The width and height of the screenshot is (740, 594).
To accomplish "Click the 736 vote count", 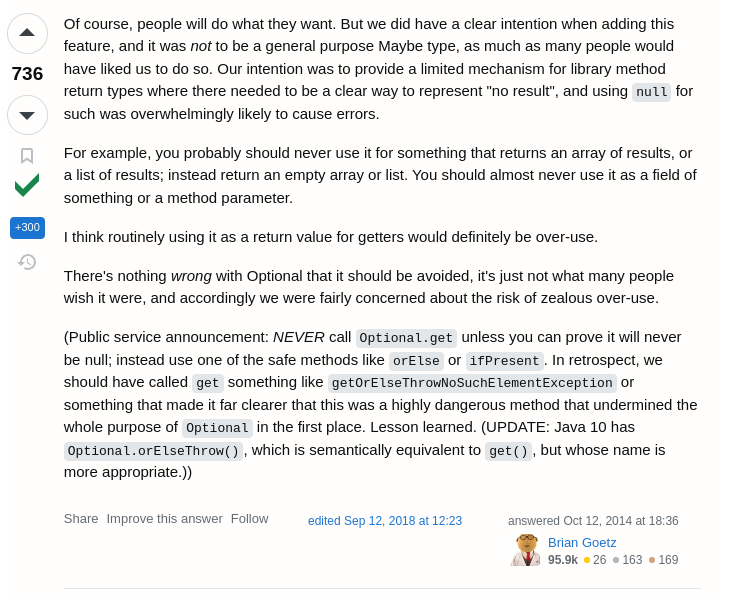I will pos(27,74).
